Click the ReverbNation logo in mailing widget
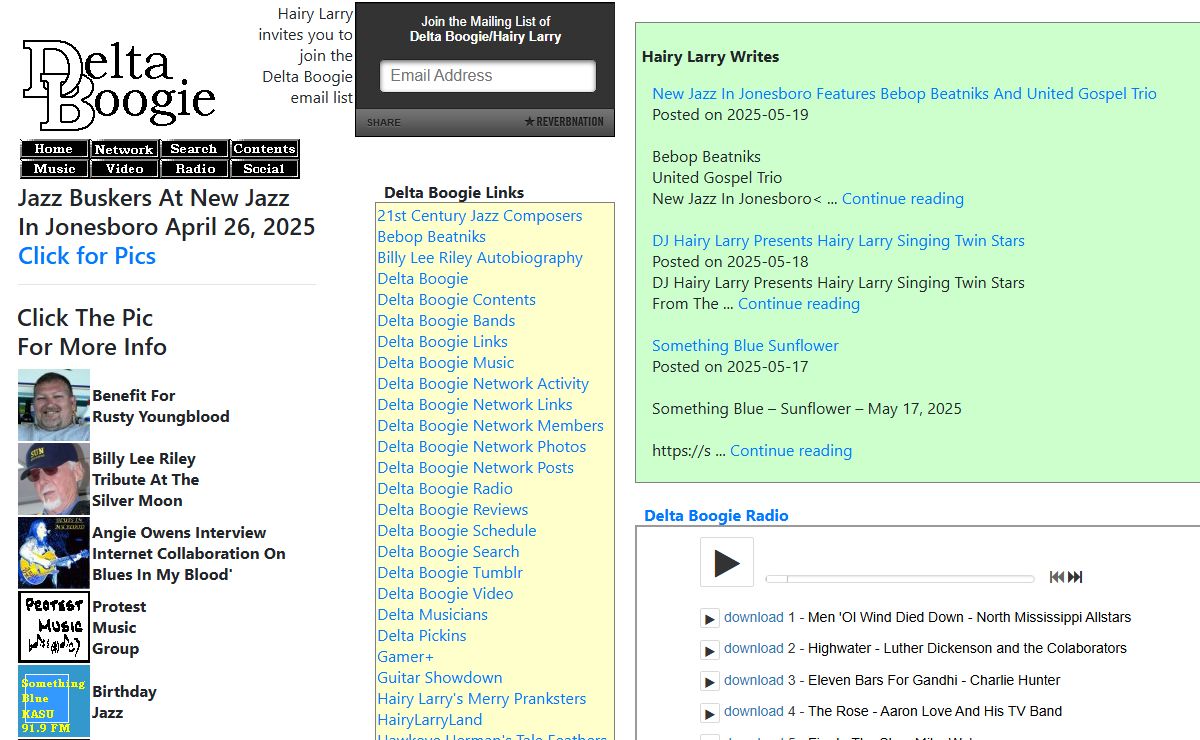Image resolution: width=1200 pixels, height=740 pixels. pyautogui.click(x=564, y=122)
